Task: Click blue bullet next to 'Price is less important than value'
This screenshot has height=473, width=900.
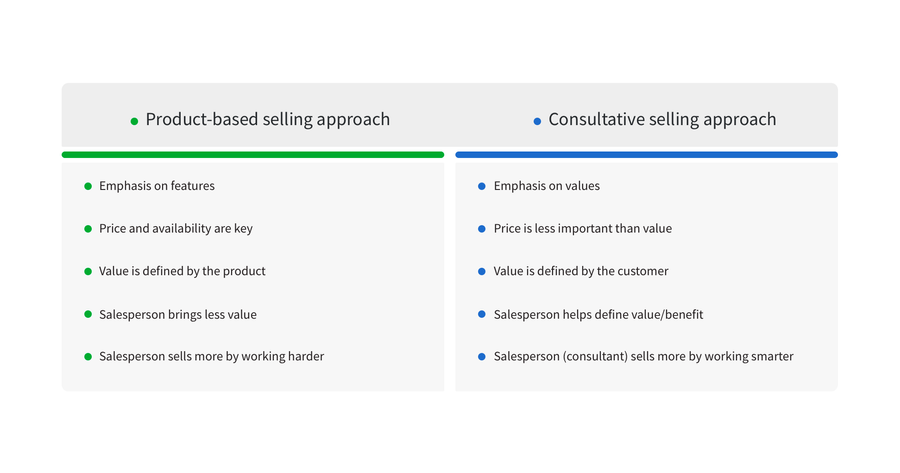Action: [x=482, y=229]
